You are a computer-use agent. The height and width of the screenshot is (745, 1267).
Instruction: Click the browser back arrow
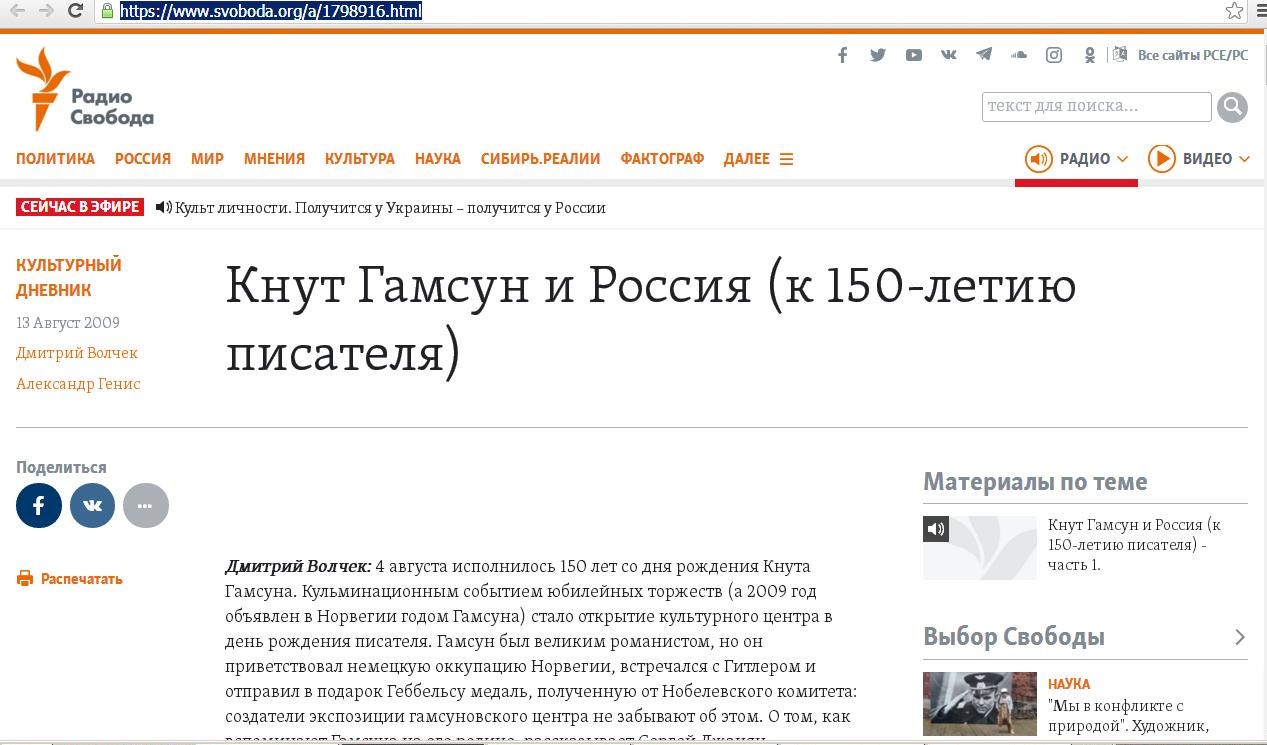[x=17, y=11]
